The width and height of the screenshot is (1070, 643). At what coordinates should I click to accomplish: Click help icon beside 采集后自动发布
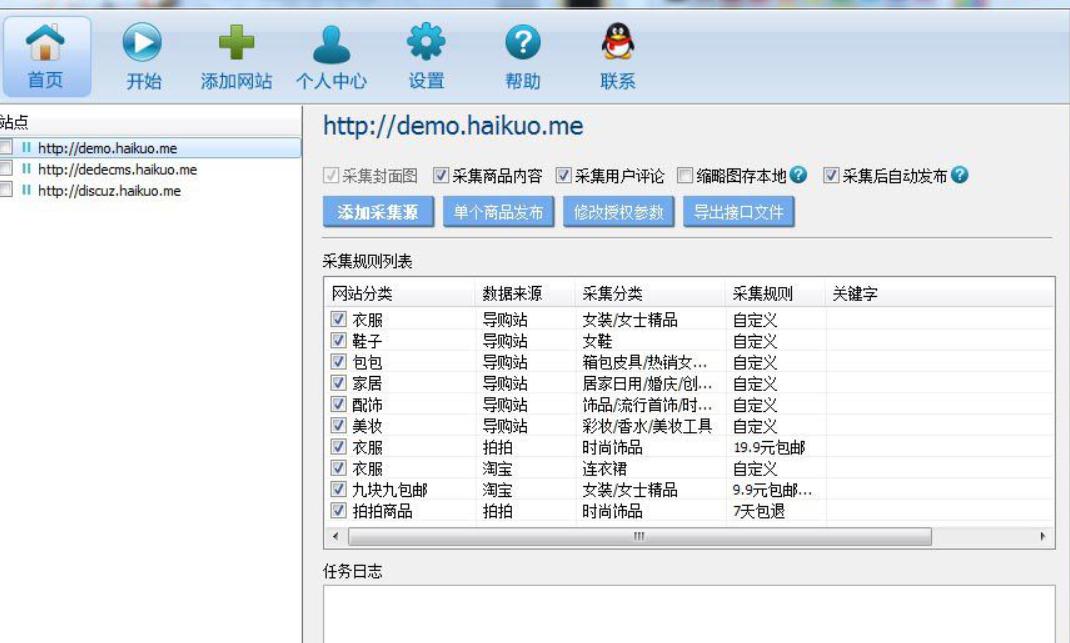tap(959, 175)
